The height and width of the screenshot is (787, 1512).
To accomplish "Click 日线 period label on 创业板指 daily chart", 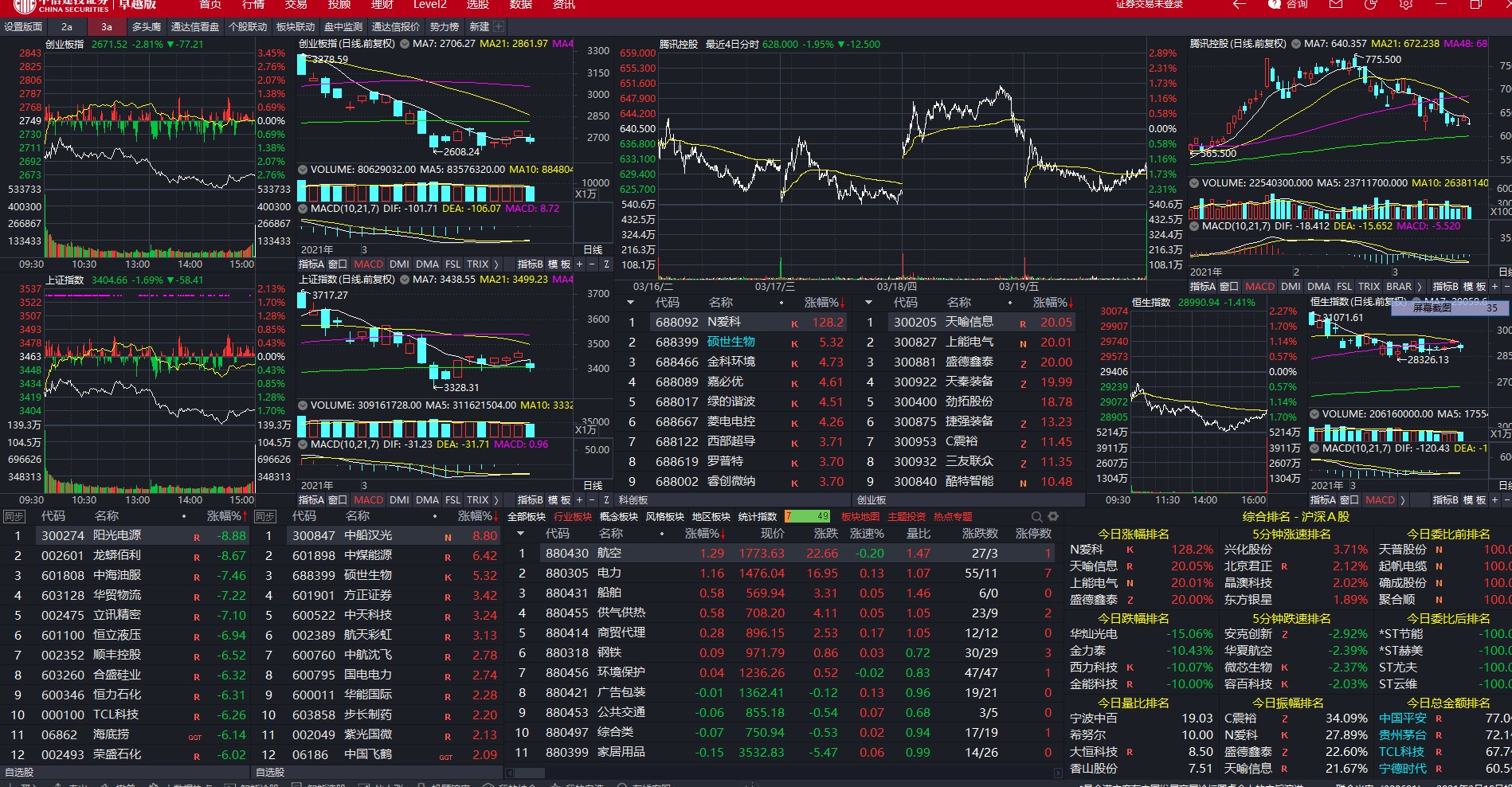I will (x=593, y=250).
